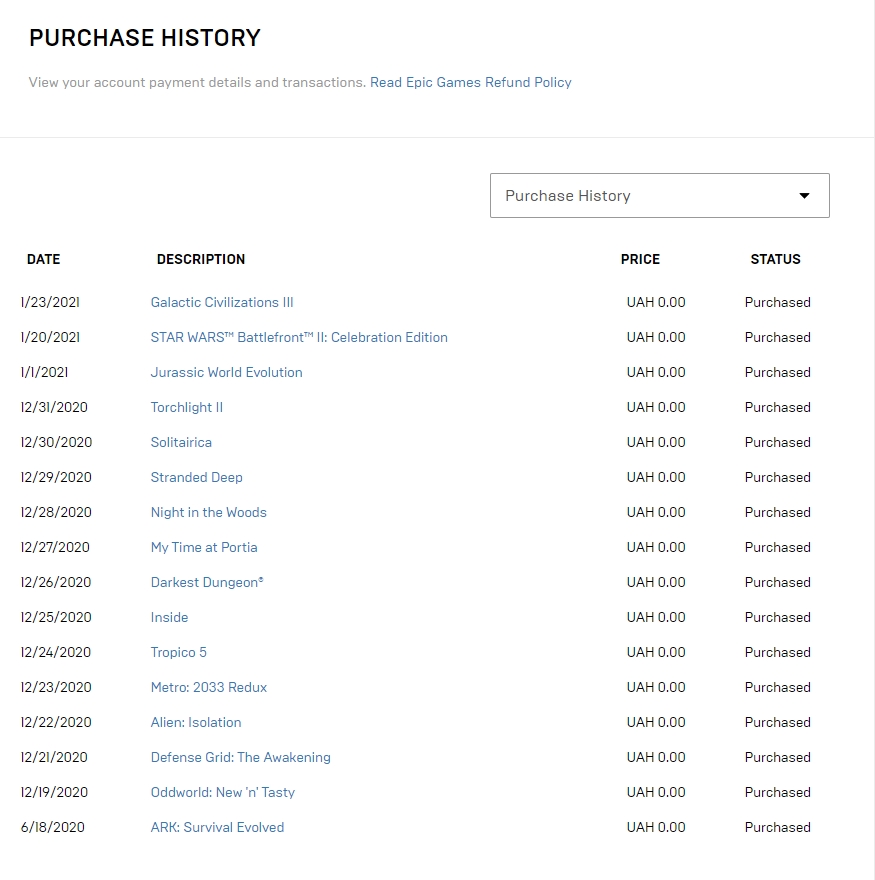Select Jurassic World Evolution entry

click(x=226, y=372)
